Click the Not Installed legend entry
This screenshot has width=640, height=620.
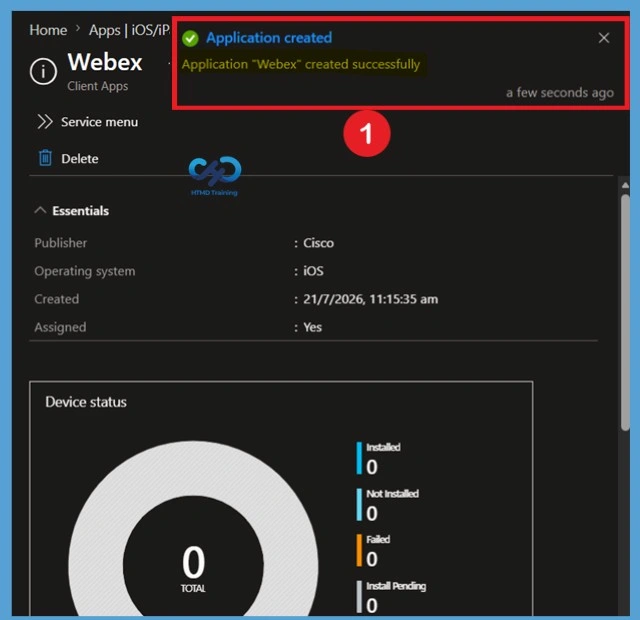click(387, 505)
